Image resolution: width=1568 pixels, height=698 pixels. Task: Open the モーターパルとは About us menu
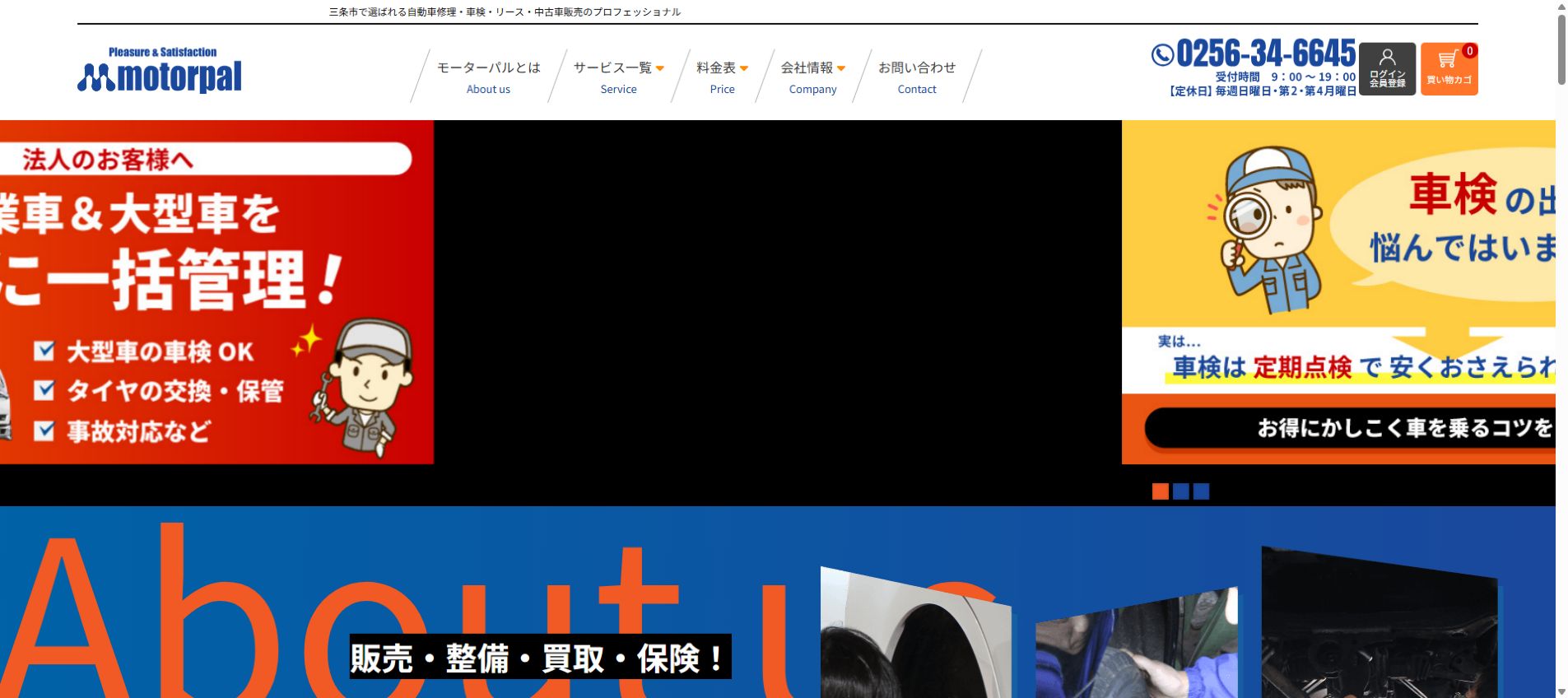[489, 77]
